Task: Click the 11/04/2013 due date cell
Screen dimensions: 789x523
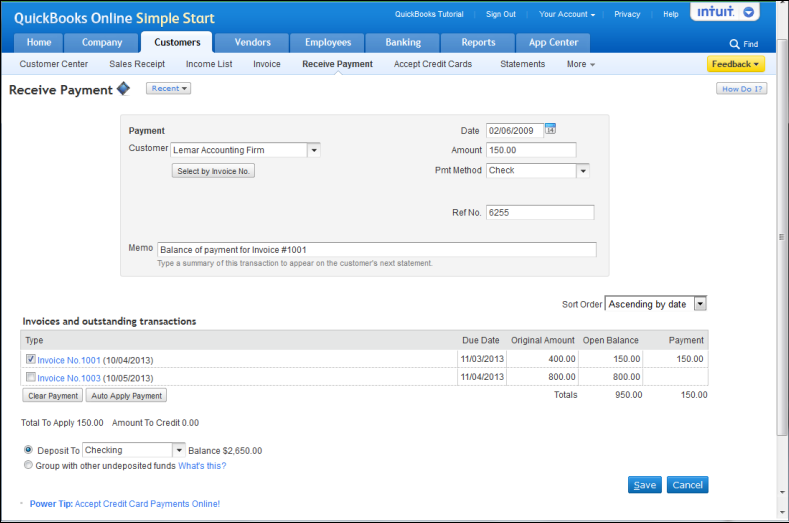Action: pyautogui.click(x=482, y=377)
